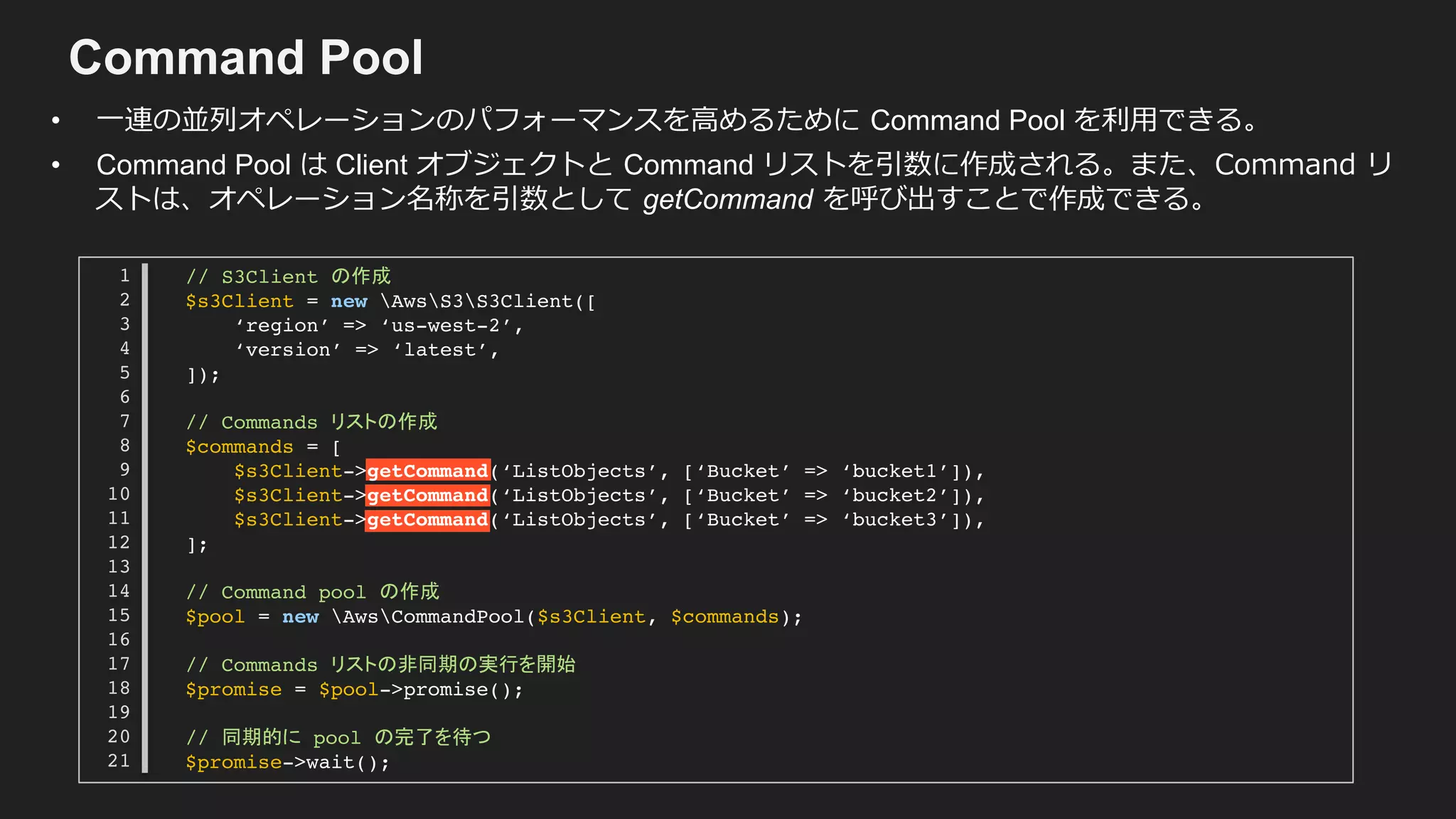Click the highlighted getCommand on the bucket1 line
1456x819 pixels.
427,471
